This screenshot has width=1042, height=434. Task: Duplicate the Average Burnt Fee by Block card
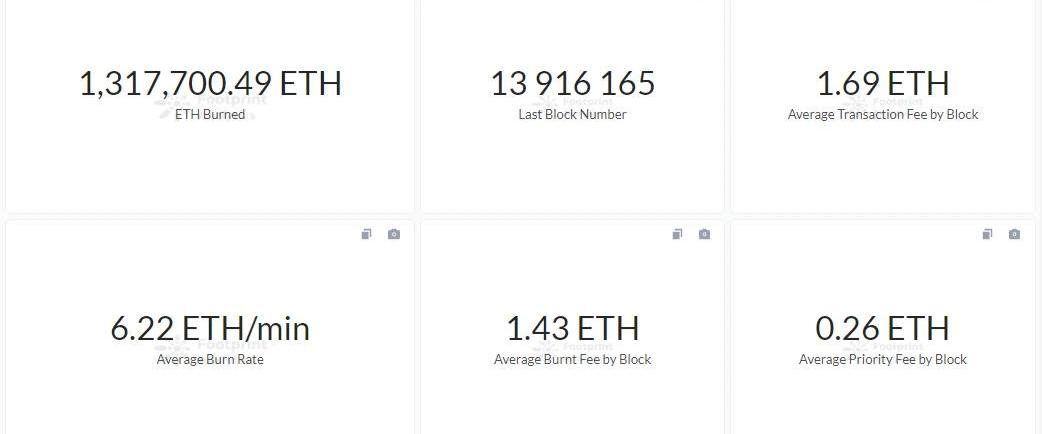click(x=677, y=234)
